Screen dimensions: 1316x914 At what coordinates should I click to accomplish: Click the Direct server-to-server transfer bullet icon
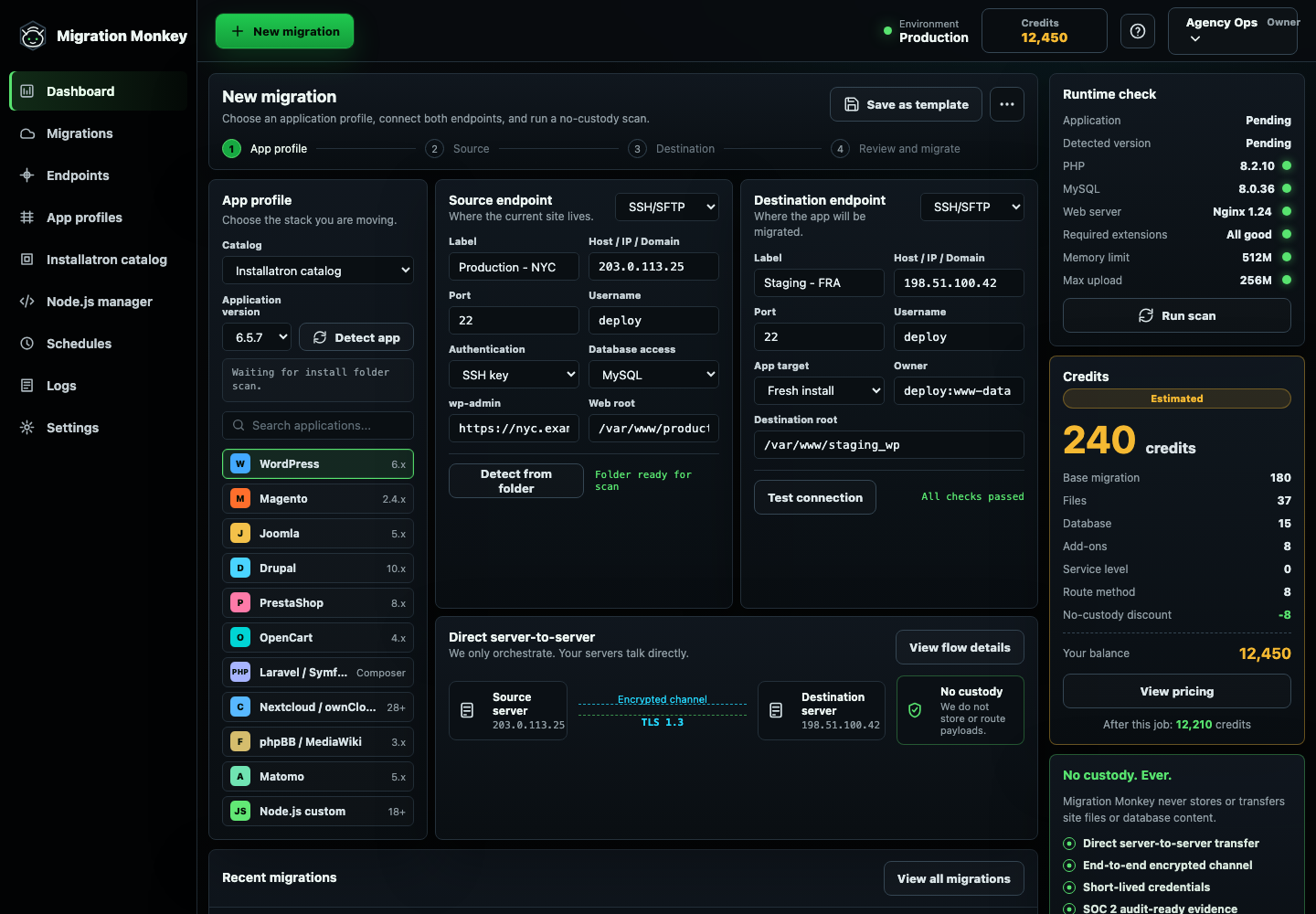1069,844
